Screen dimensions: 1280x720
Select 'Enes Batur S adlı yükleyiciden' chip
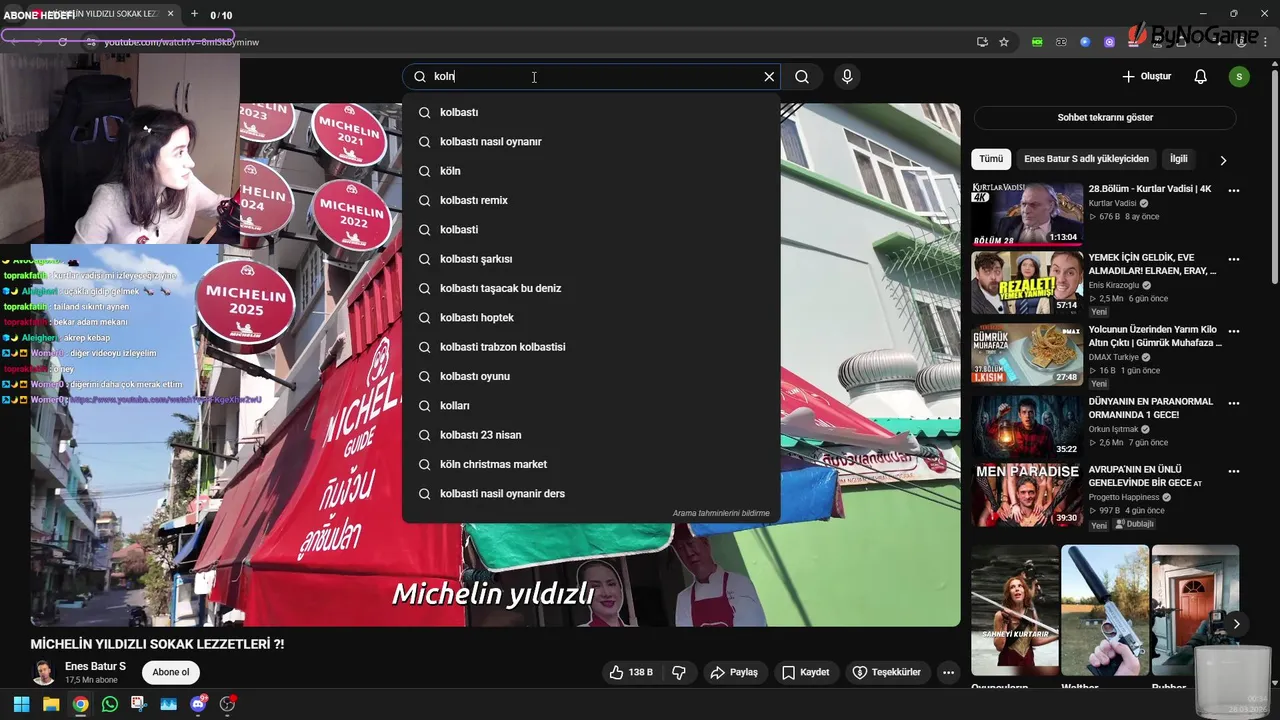(x=1086, y=159)
